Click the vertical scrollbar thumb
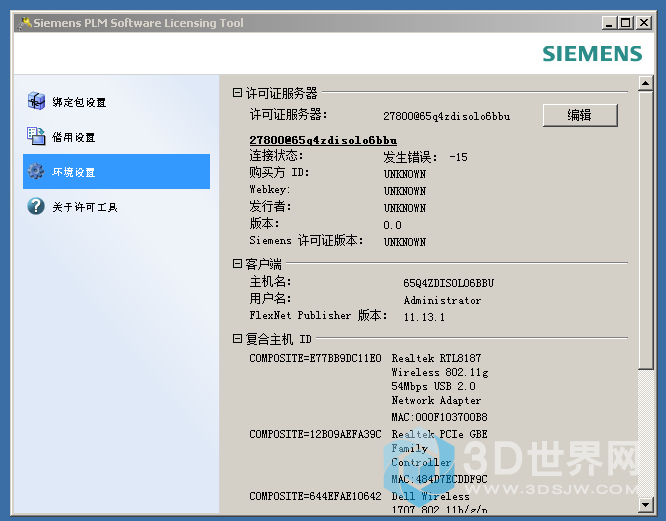The height and width of the screenshot is (521, 666). [646, 231]
